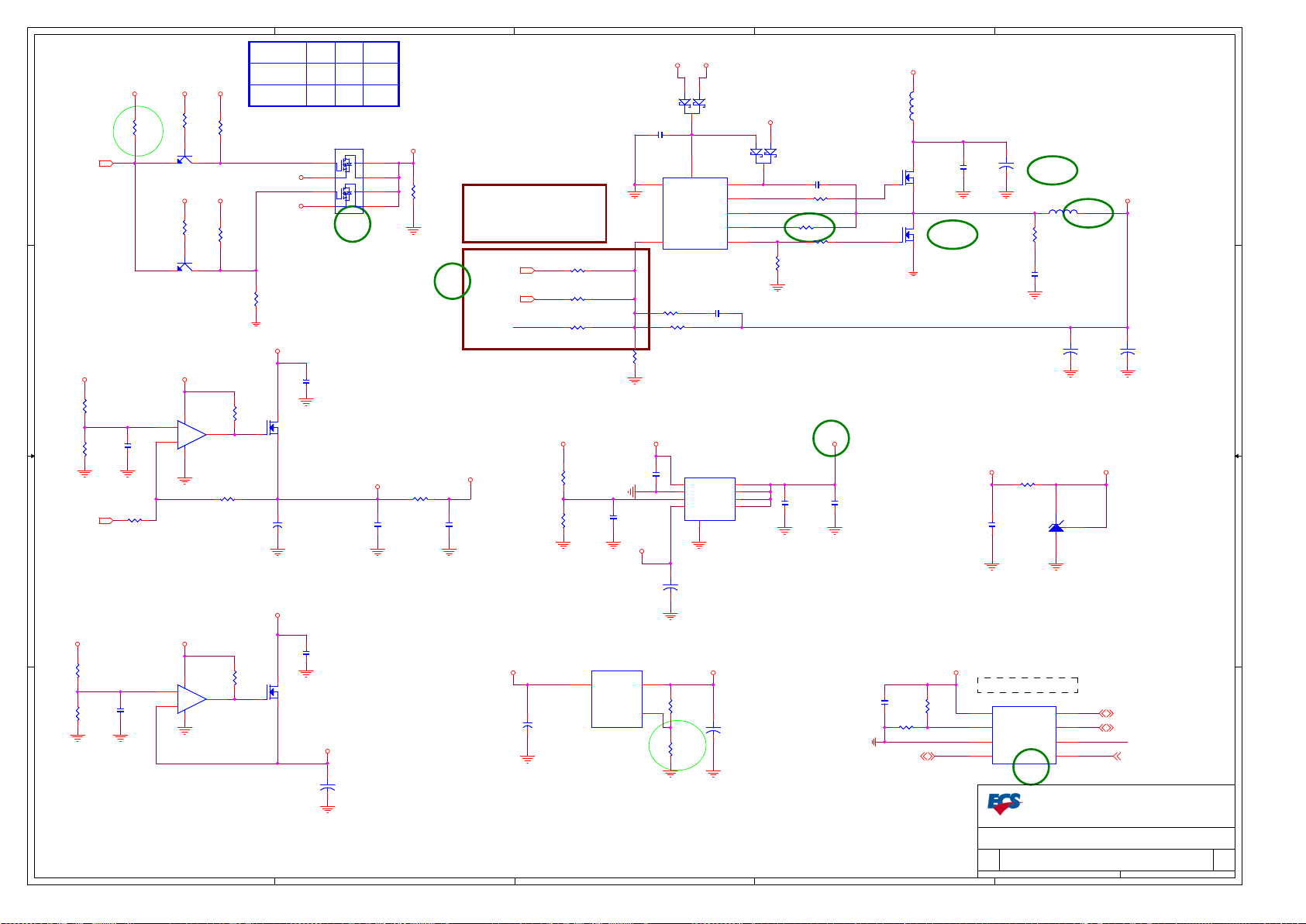Select the horizontal inductor coil symbol
1306x924 pixels.
(1063, 212)
